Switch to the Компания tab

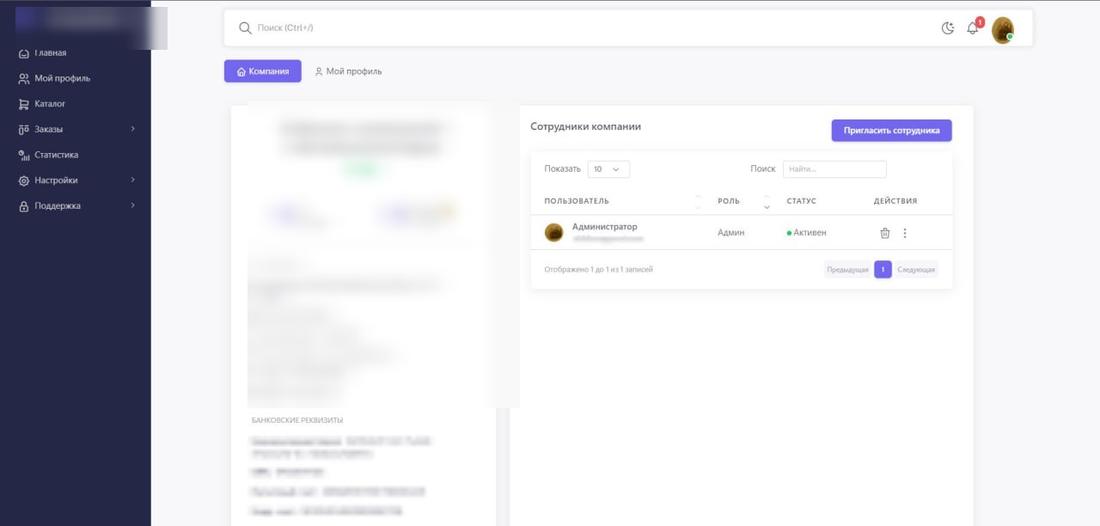[262, 71]
